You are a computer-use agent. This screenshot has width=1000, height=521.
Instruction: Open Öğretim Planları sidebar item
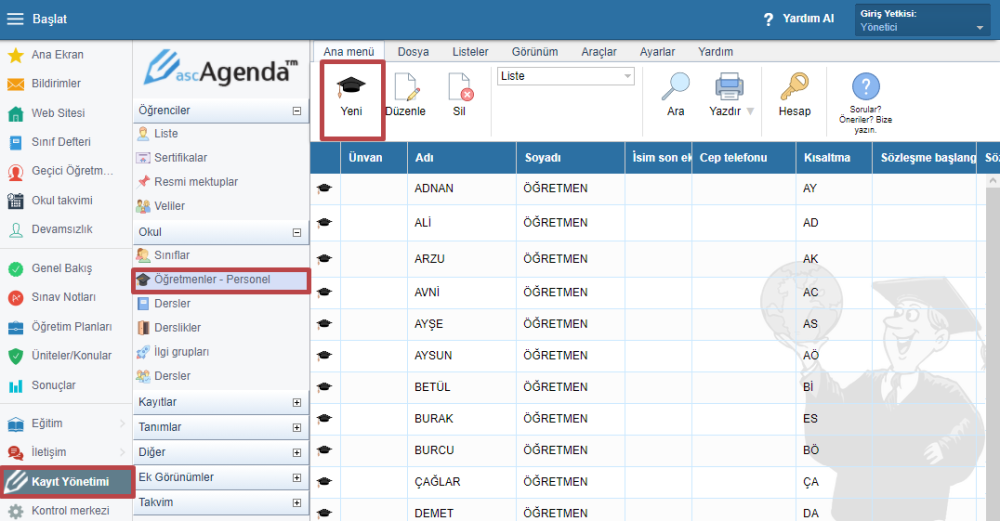[x=61, y=327]
